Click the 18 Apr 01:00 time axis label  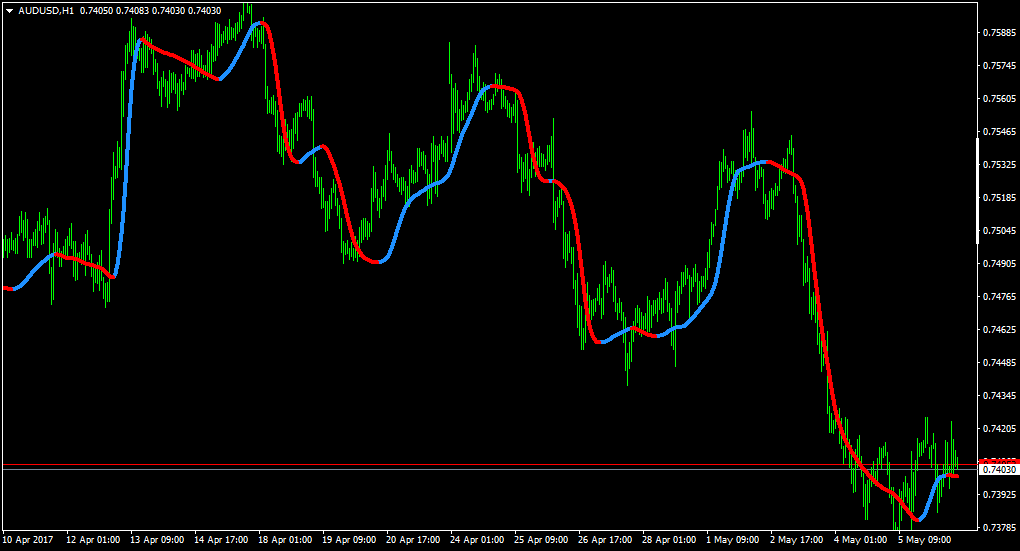click(285, 540)
